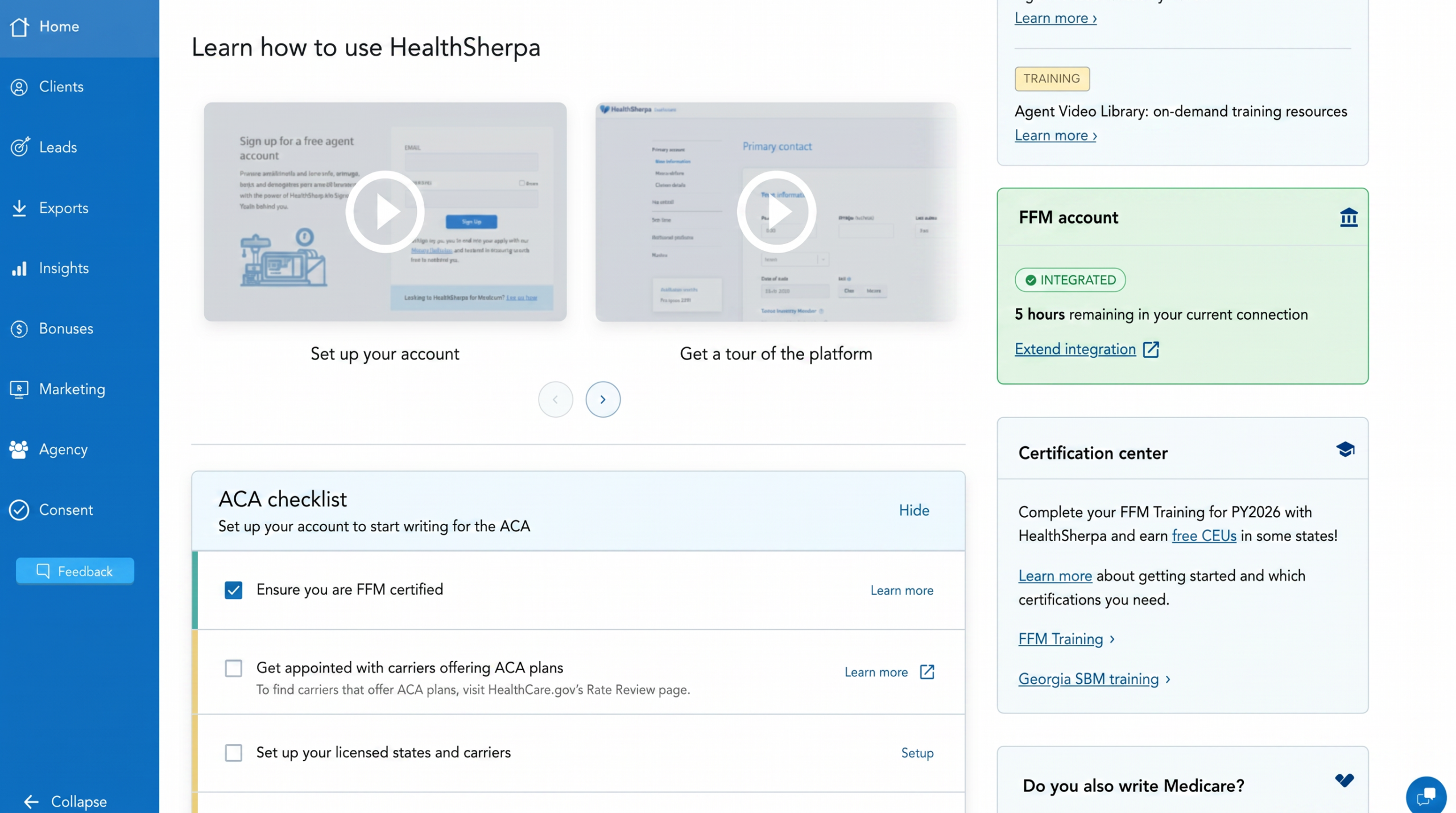Click the Marketing presentation icon
1456x813 pixels.
[19, 389]
